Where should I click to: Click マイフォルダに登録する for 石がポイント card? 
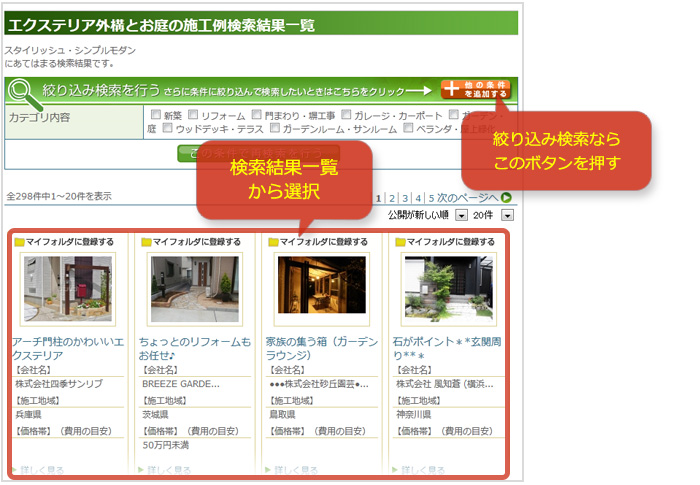(x=450, y=242)
